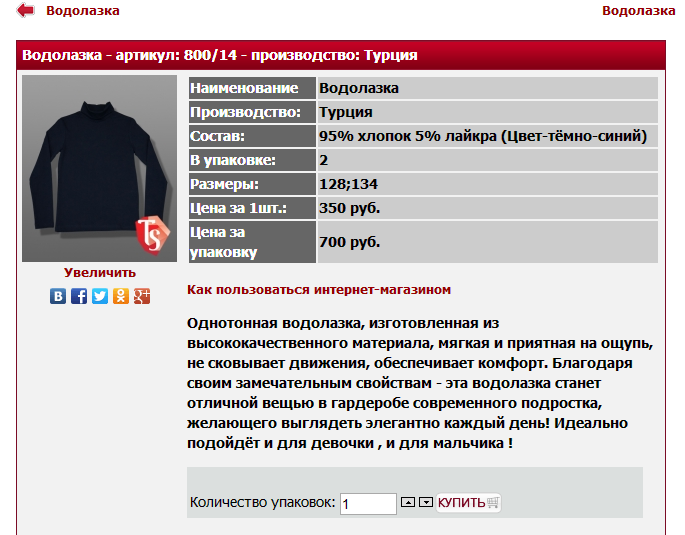Share product on Twitter icon
The image size is (685, 535).
(x=100, y=296)
